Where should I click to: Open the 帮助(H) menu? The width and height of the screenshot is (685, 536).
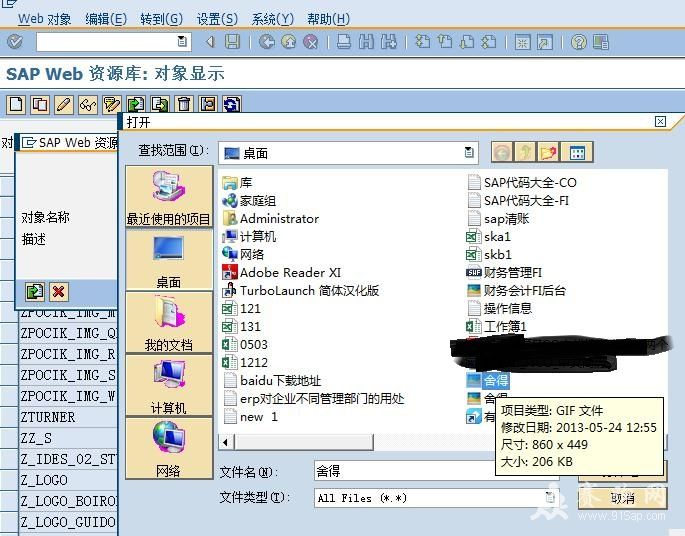(329, 19)
